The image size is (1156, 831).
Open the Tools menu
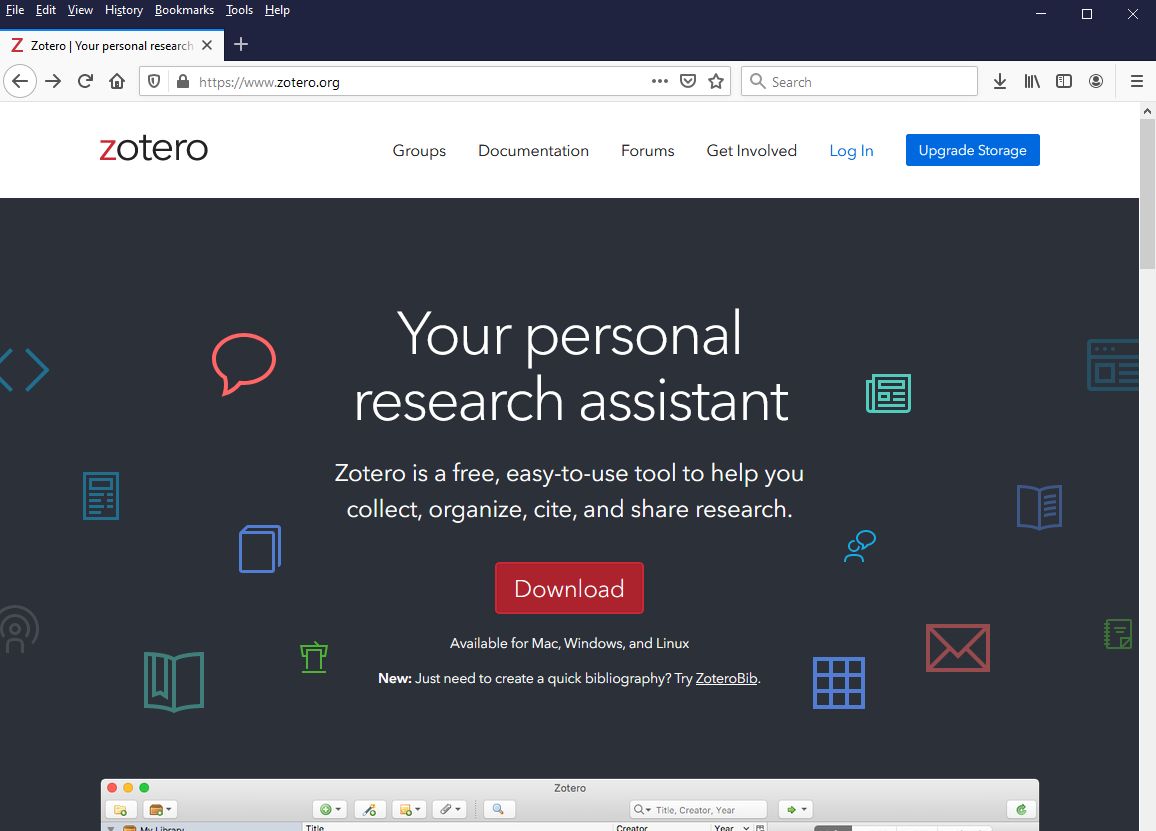point(240,10)
